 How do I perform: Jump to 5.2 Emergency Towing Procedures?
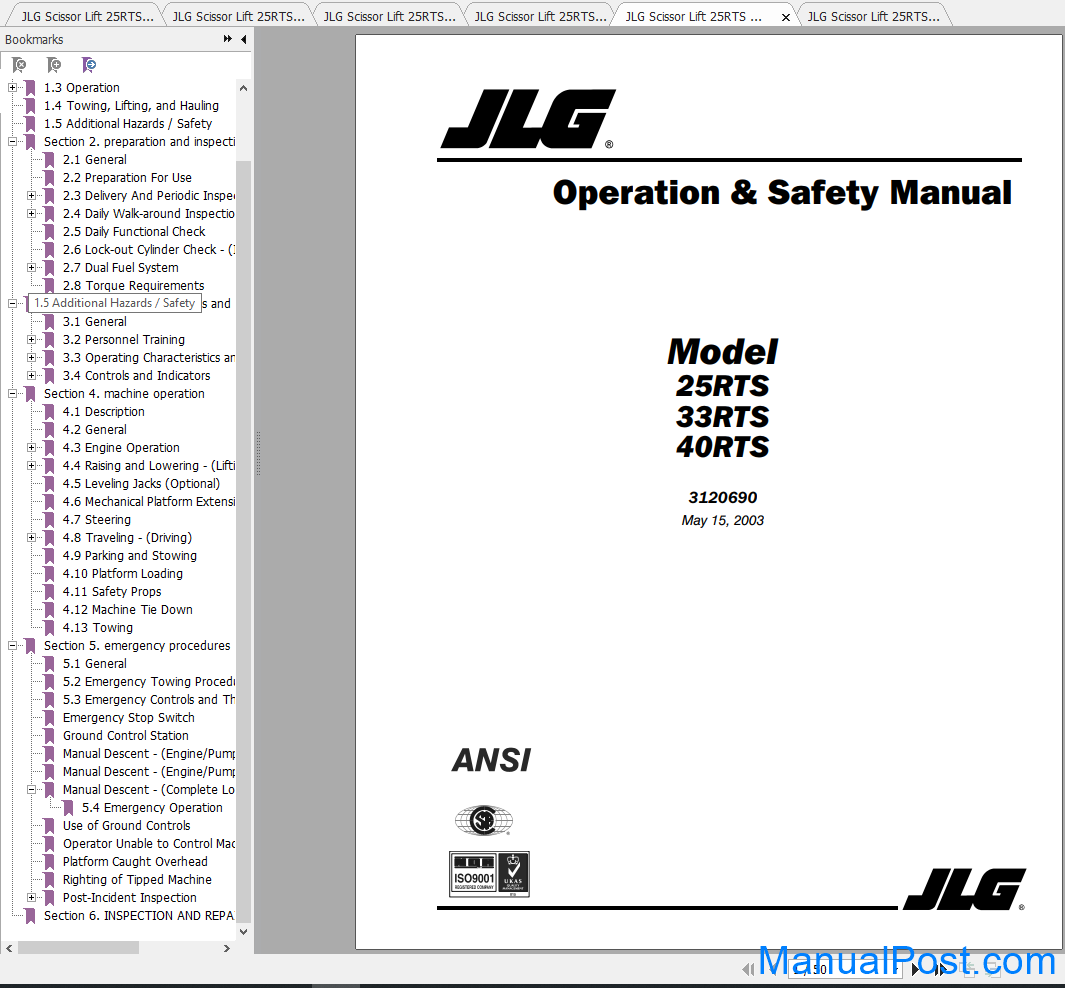[149, 682]
